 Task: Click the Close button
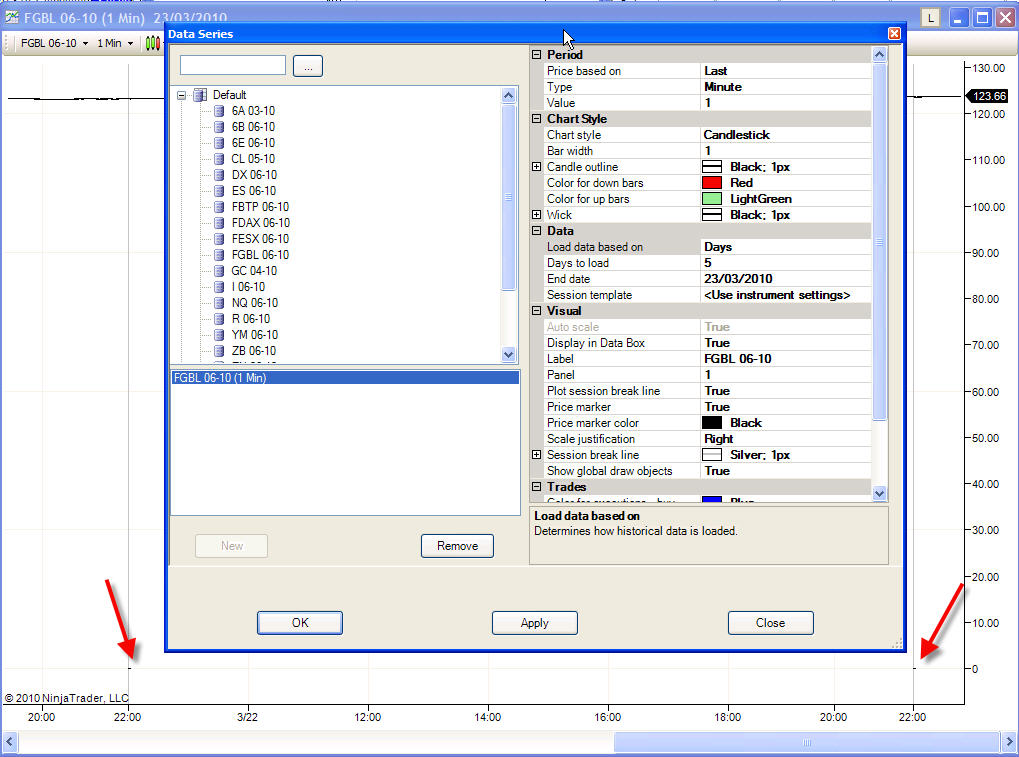pyautogui.click(x=770, y=622)
